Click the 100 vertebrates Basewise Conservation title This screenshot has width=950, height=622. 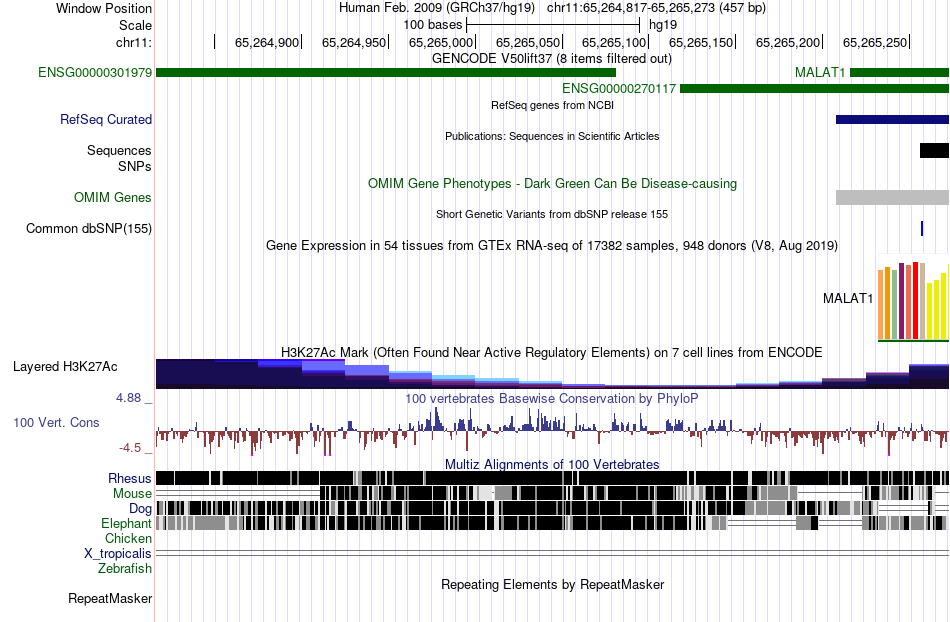click(x=552, y=399)
